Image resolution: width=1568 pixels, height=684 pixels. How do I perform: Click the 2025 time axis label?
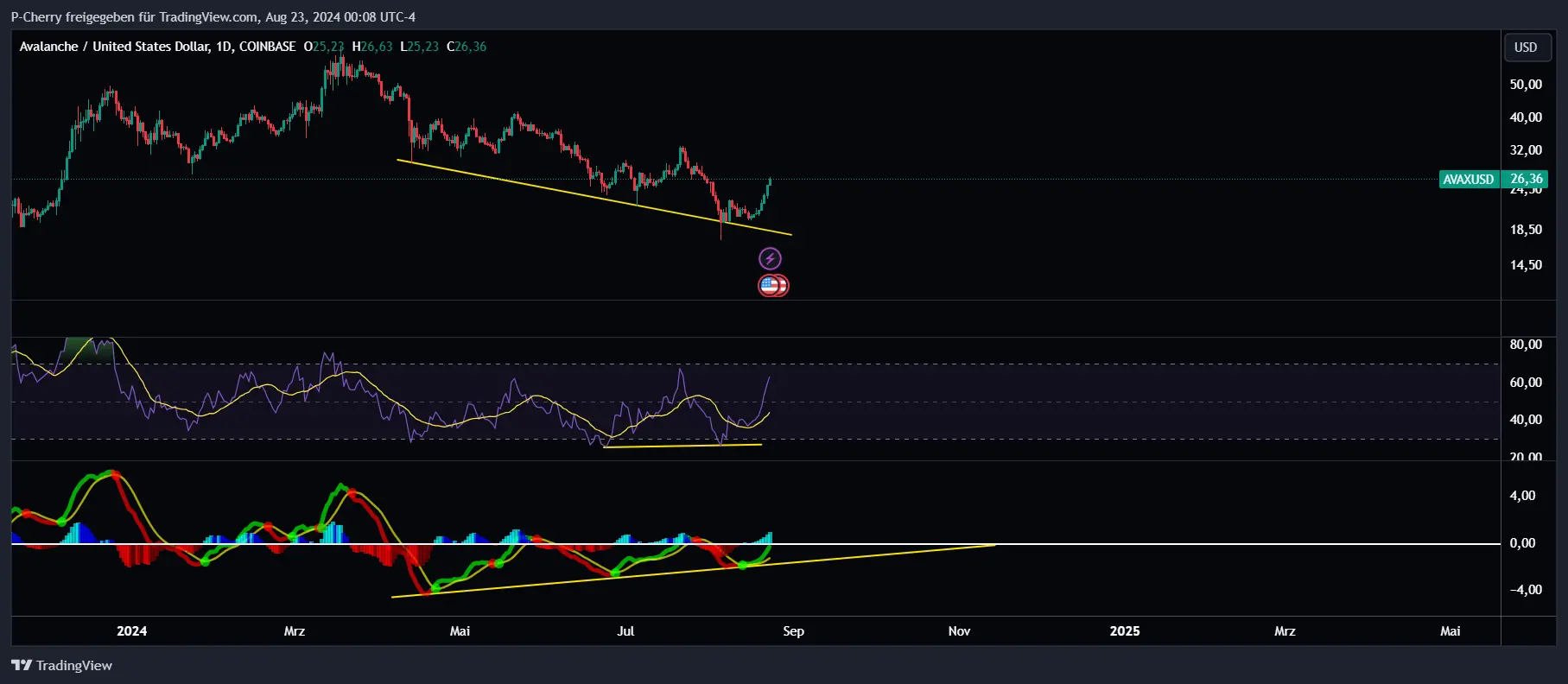click(x=1124, y=631)
